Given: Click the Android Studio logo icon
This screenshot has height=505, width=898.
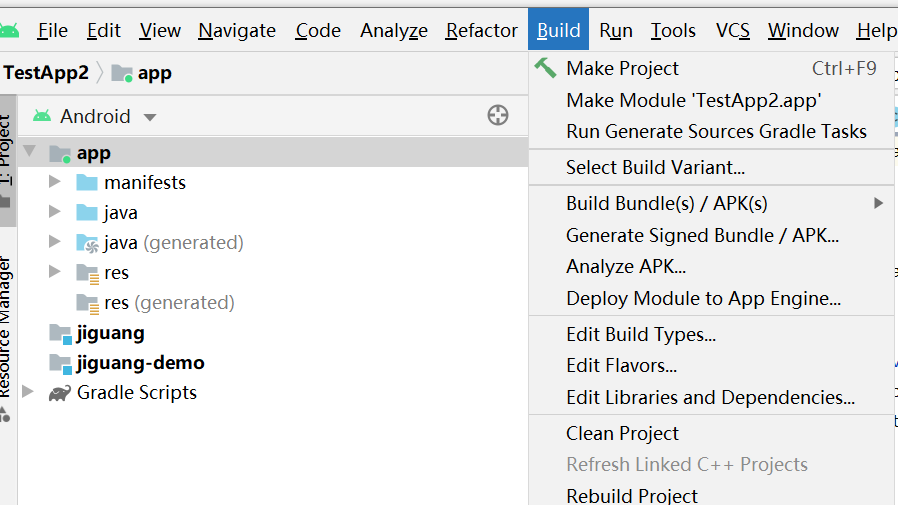Looking at the screenshot, I should (9, 30).
